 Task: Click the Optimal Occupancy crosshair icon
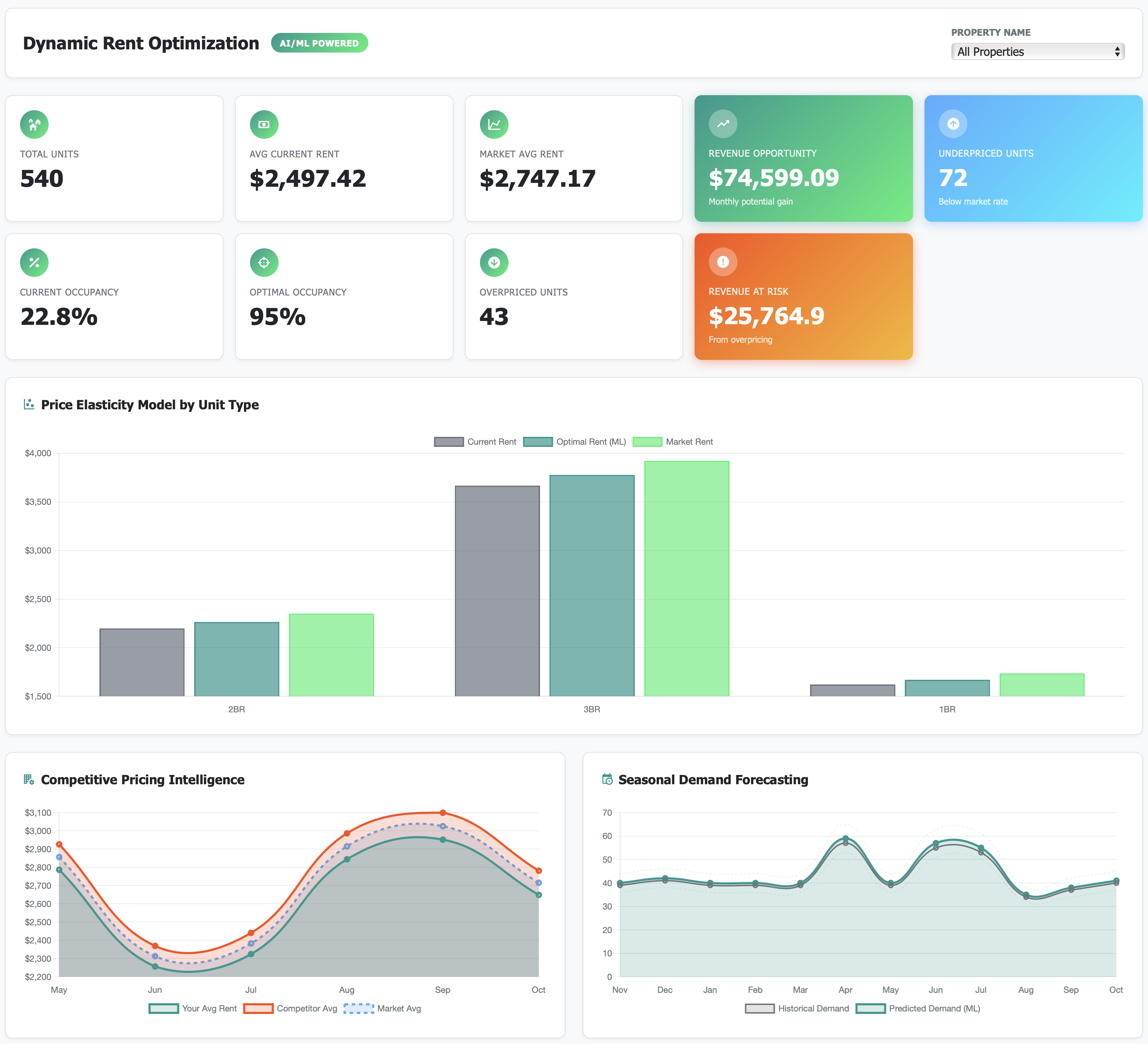coord(264,263)
